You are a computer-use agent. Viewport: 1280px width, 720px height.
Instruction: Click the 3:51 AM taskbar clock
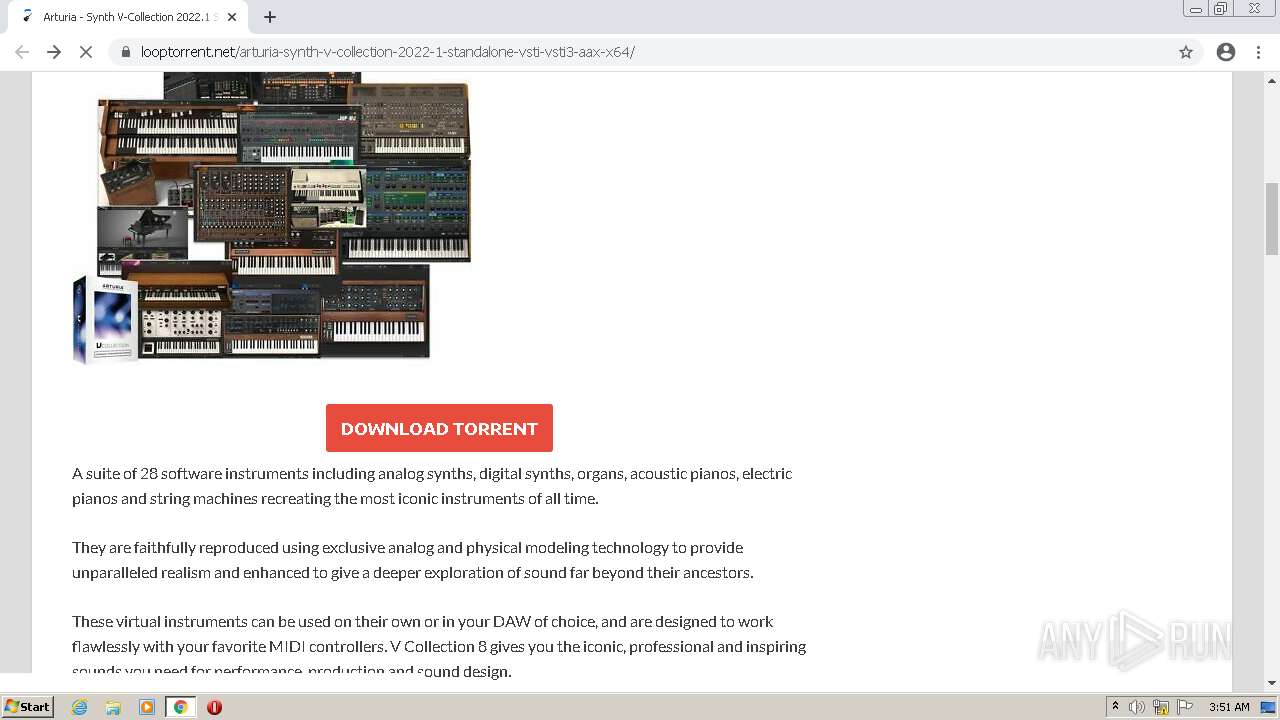point(1229,707)
